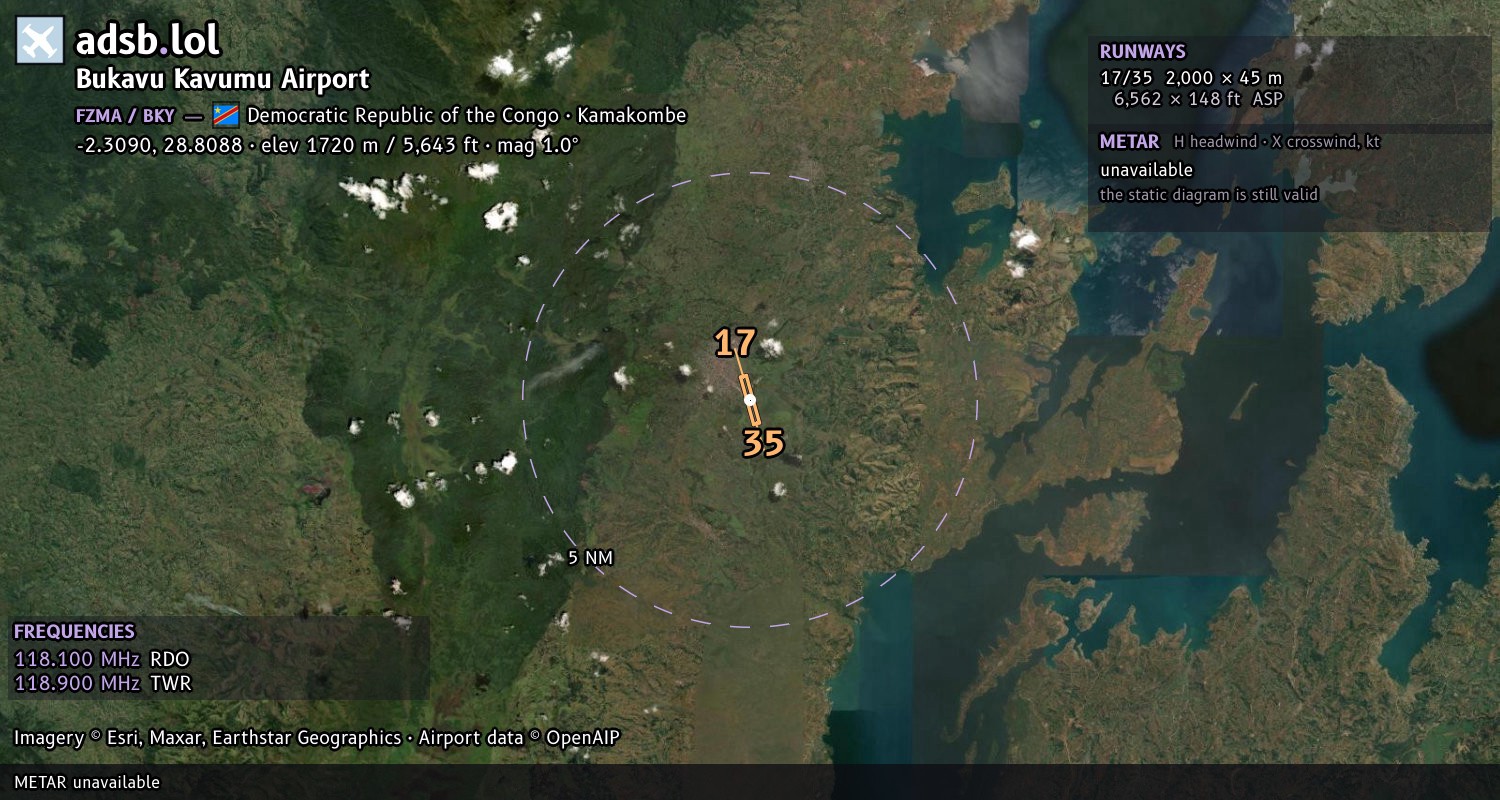Click the 17/35 2,000 × 45 m runway entry
The width and height of the screenshot is (1500, 800).
[1190, 77]
